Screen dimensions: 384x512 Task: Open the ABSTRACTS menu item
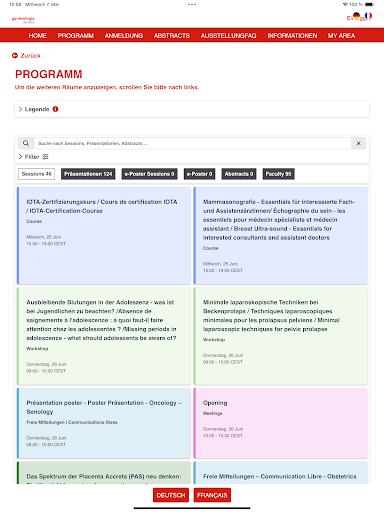tap(172, 36)
